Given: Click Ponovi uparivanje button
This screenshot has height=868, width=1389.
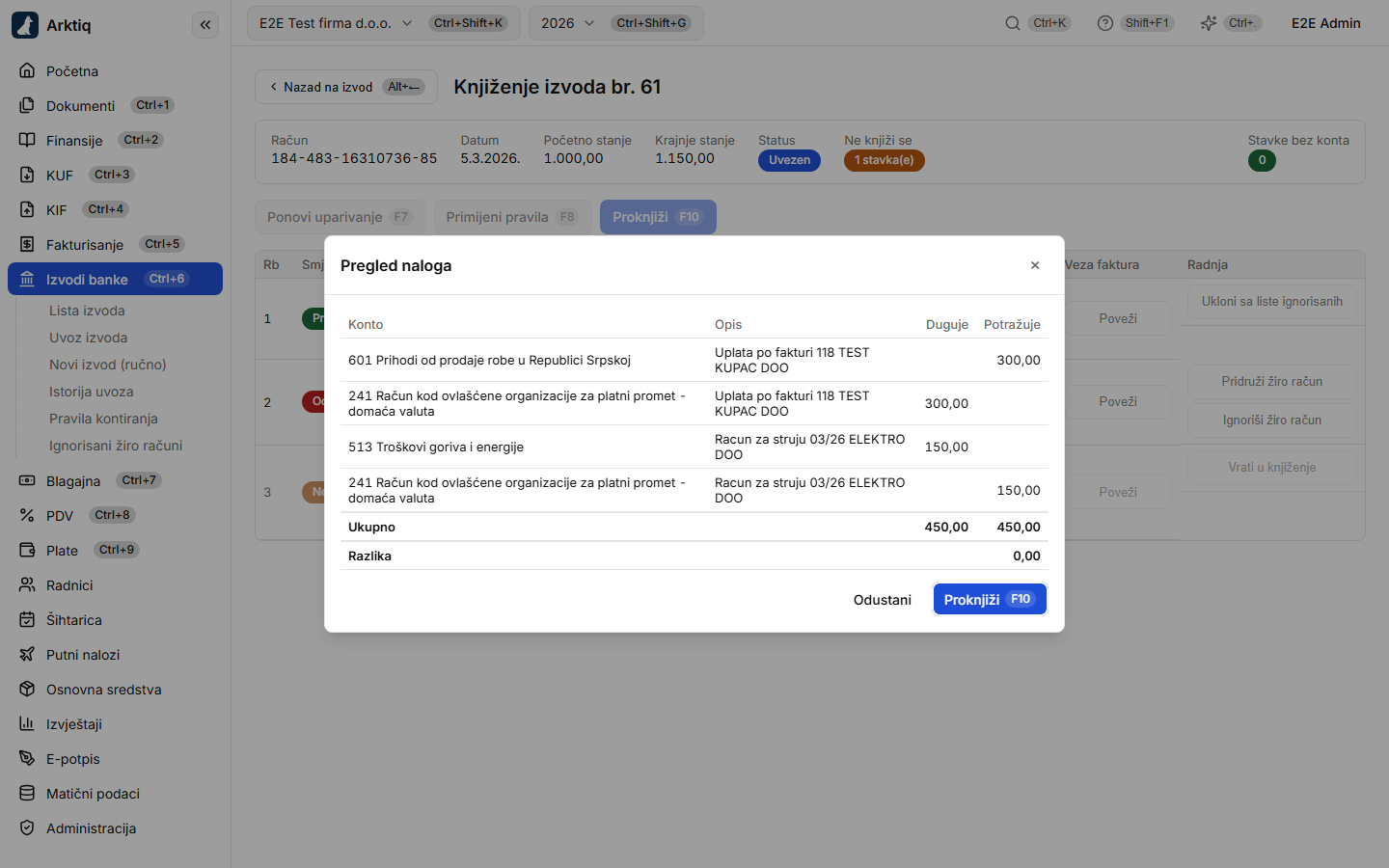Looking at the screenshot, I should point(340,217).
